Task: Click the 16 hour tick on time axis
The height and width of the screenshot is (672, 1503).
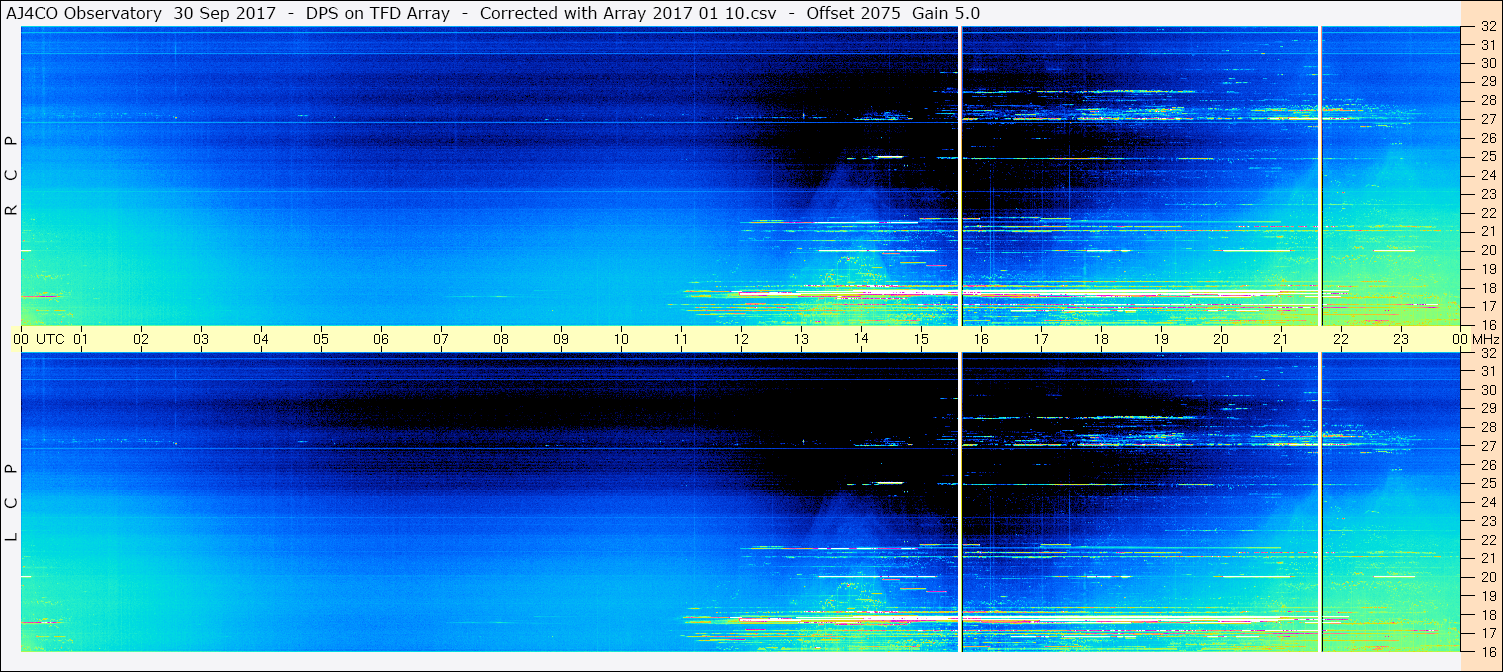Action: tap(981, 339)
